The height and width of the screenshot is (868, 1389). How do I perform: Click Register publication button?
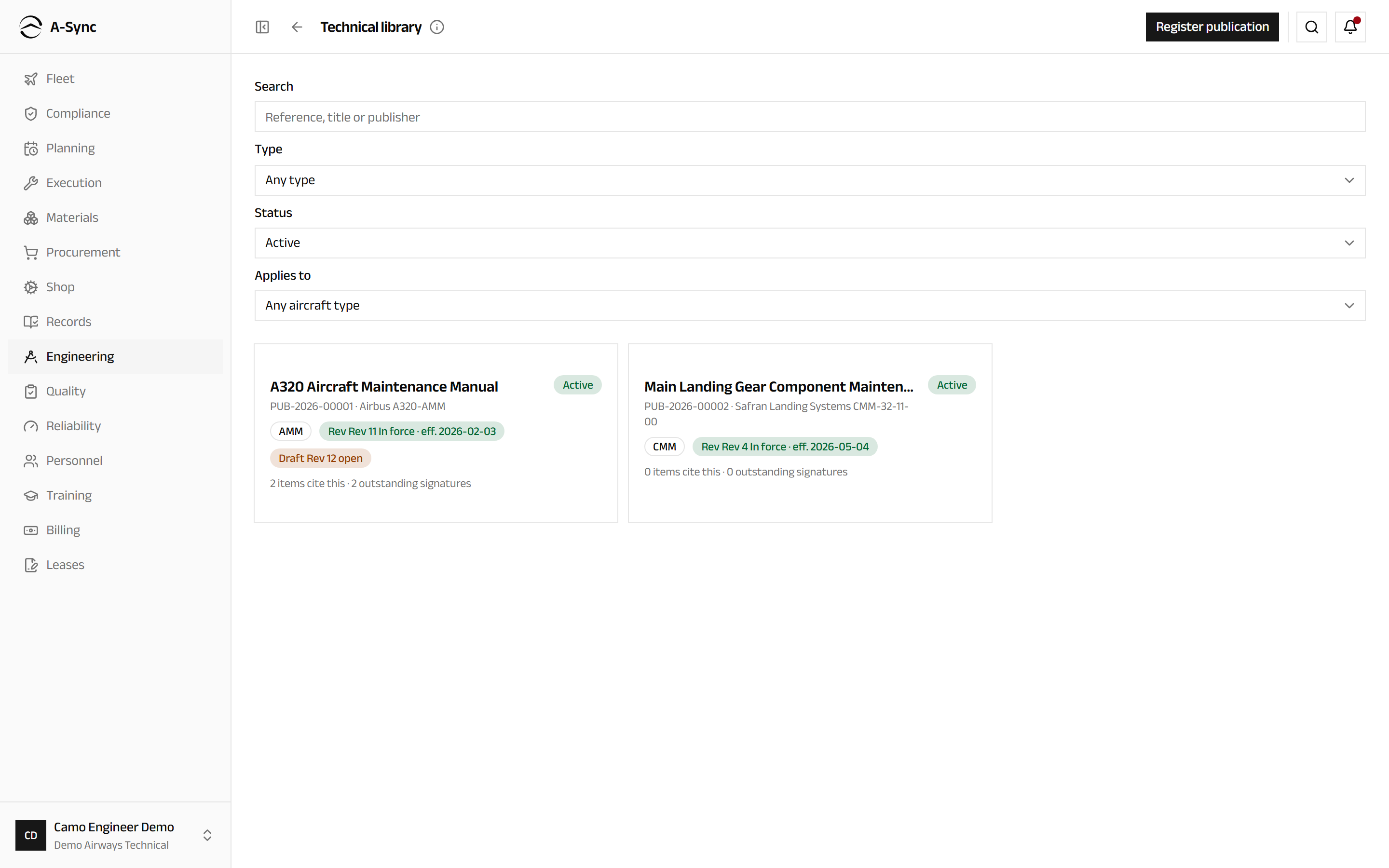point(1212,27)
